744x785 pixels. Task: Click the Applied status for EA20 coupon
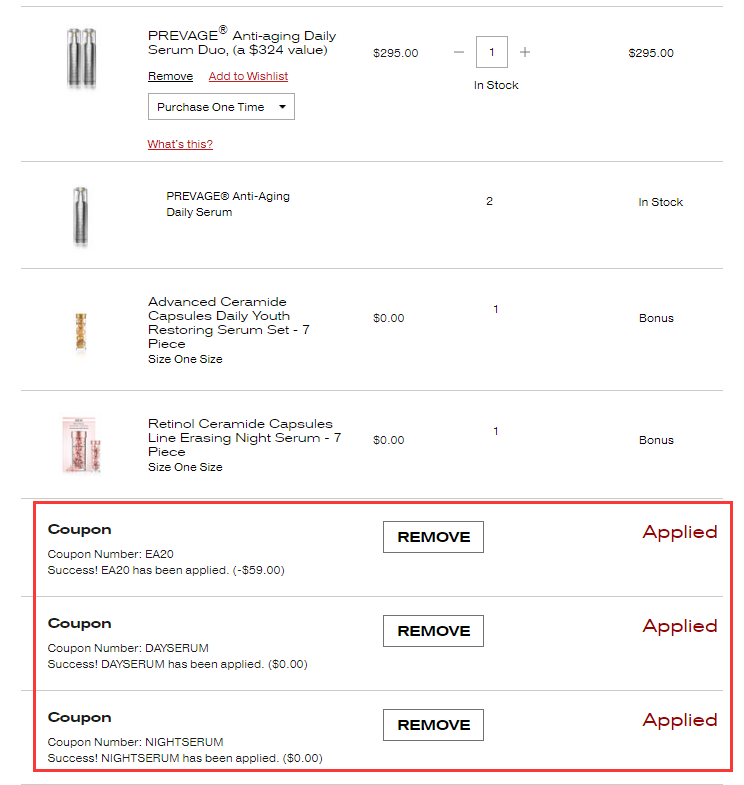tap(680, 532)
